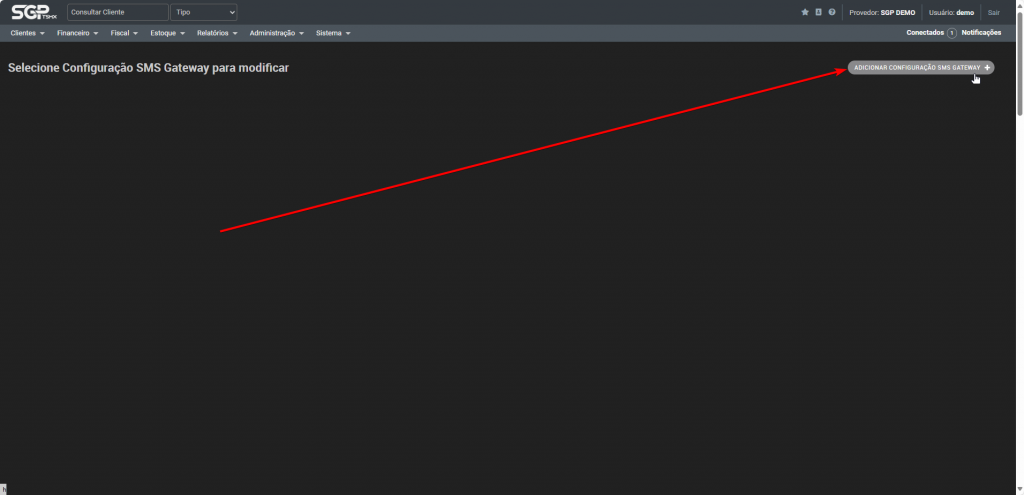
Task: View Notificações panel
Action: (x=981, y=33)
